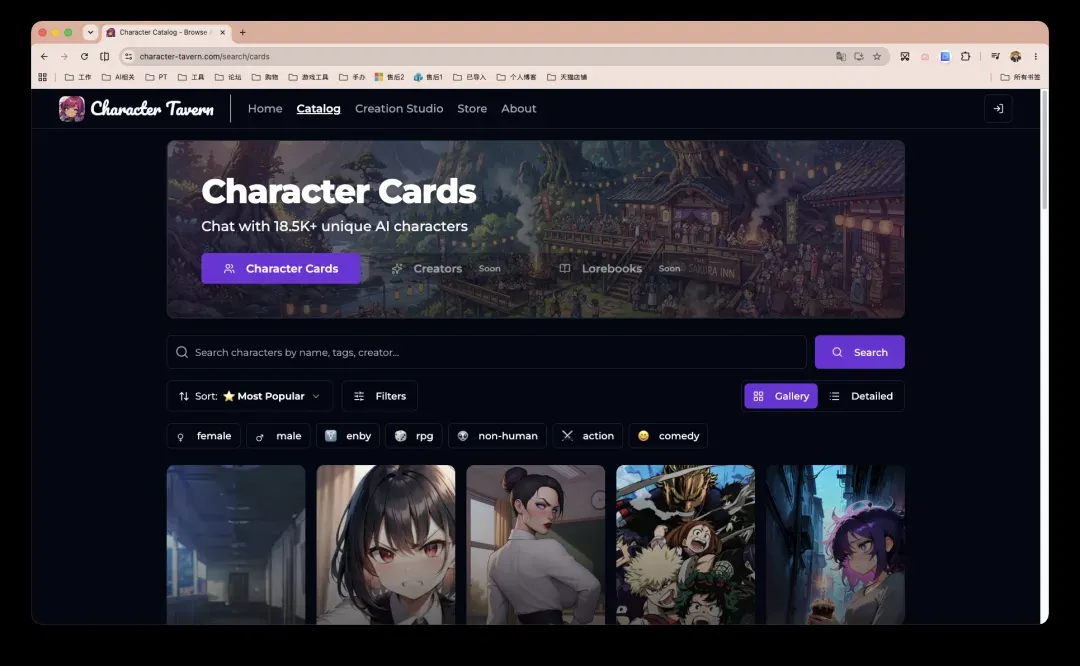Bookmark this page with the star icon
Viewport: 1080px width, 666px height.
[x=877, y=56]
